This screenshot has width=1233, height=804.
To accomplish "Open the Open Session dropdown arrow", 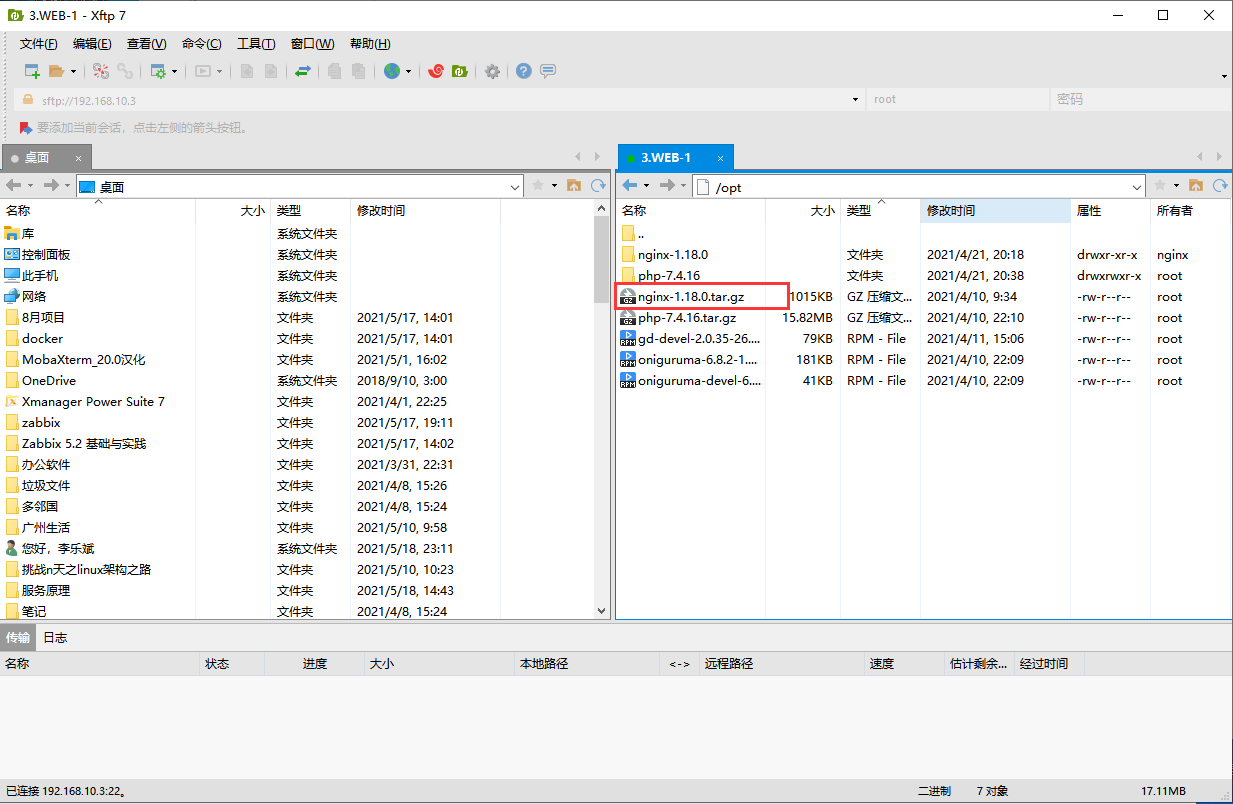I will pos(73,71).
